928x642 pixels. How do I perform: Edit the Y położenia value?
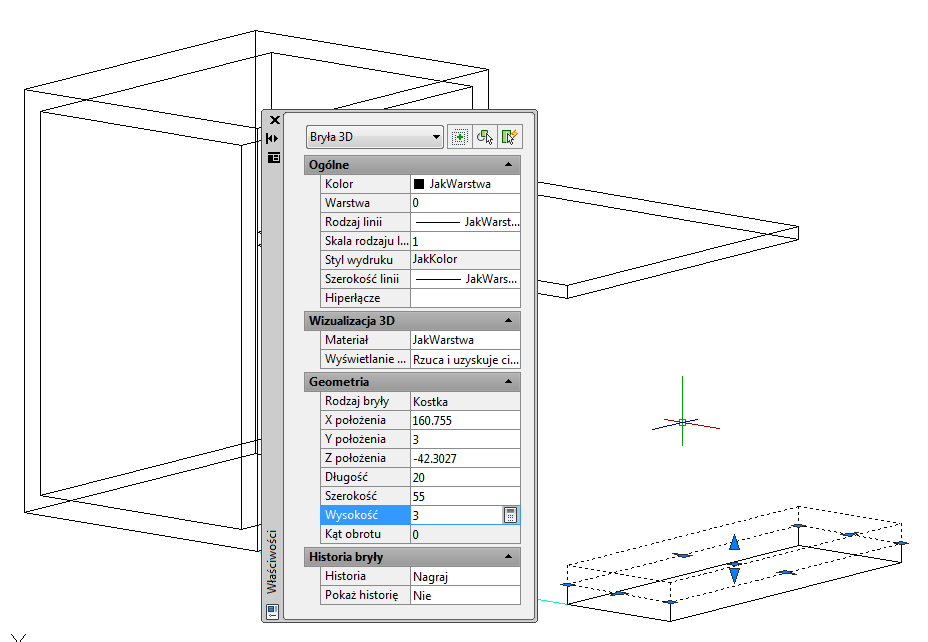pos(465,439)
